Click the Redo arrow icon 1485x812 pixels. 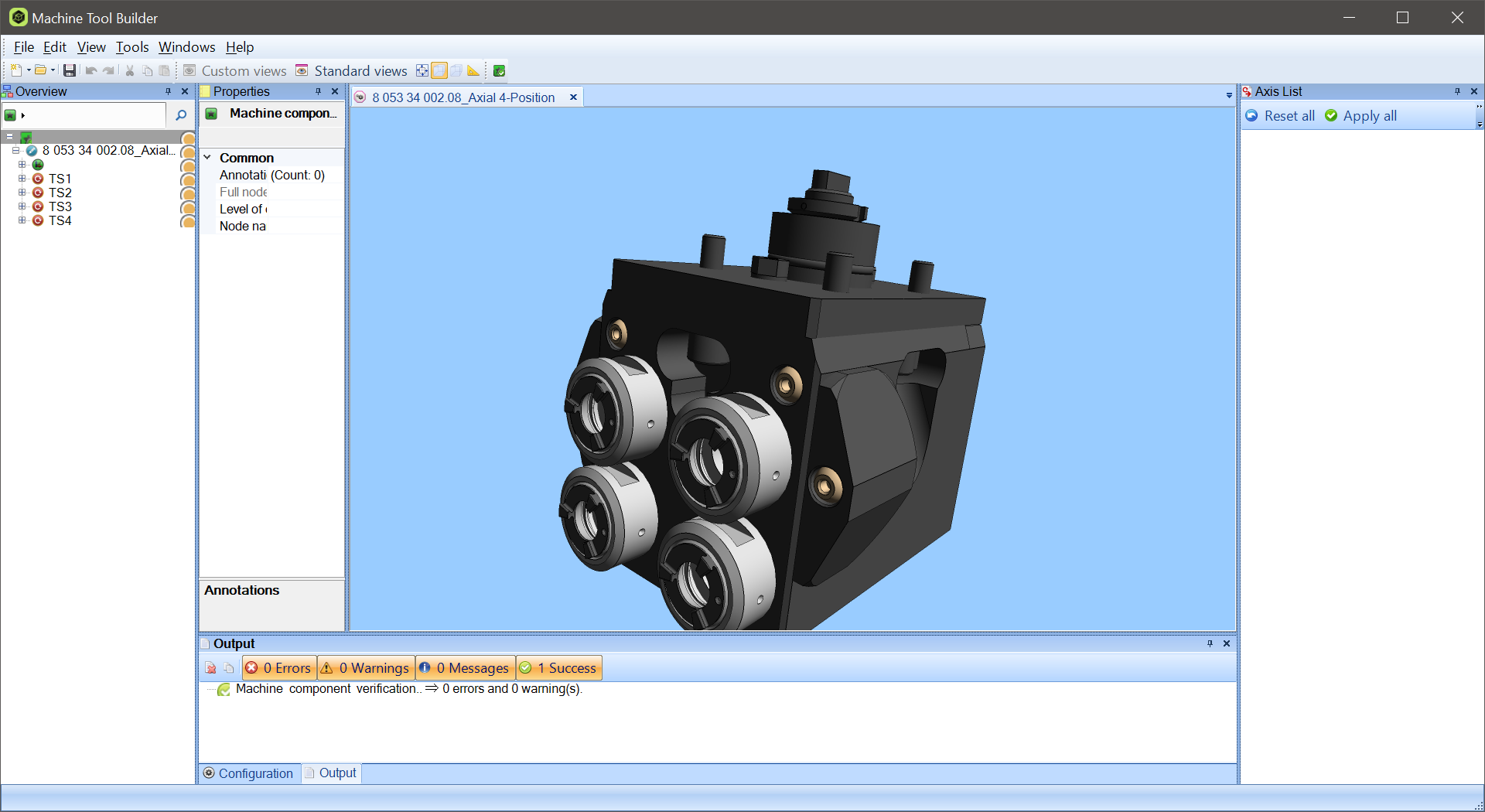tap(109, 70)
